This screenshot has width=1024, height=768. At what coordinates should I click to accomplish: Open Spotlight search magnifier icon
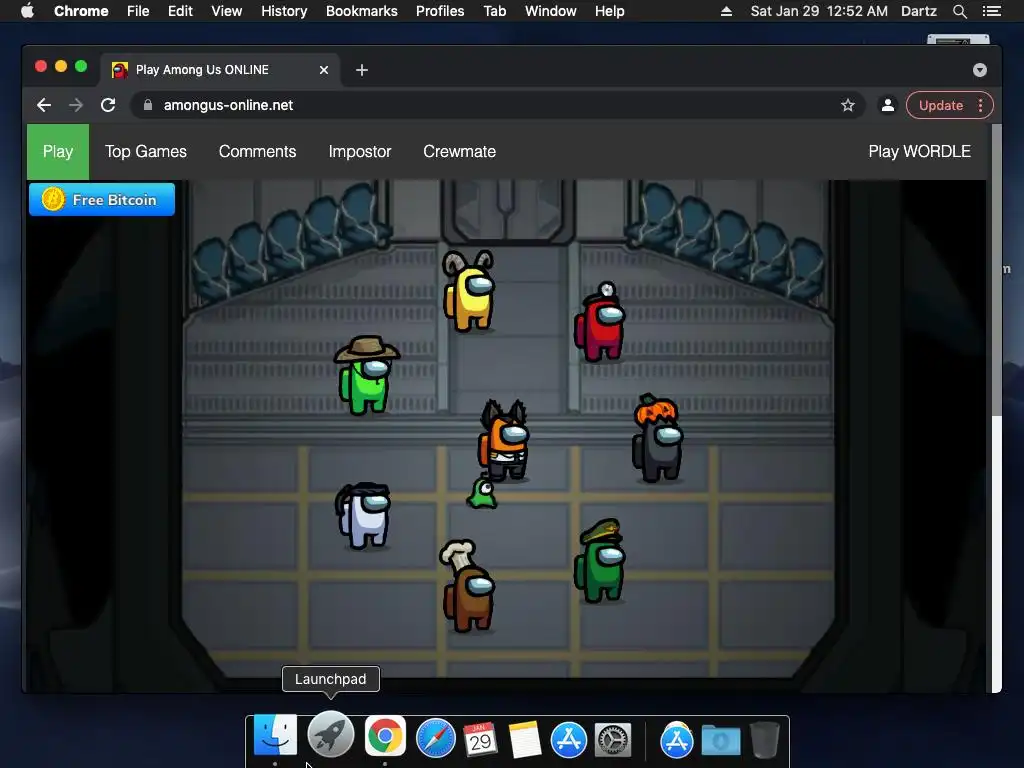pos(959,11)
